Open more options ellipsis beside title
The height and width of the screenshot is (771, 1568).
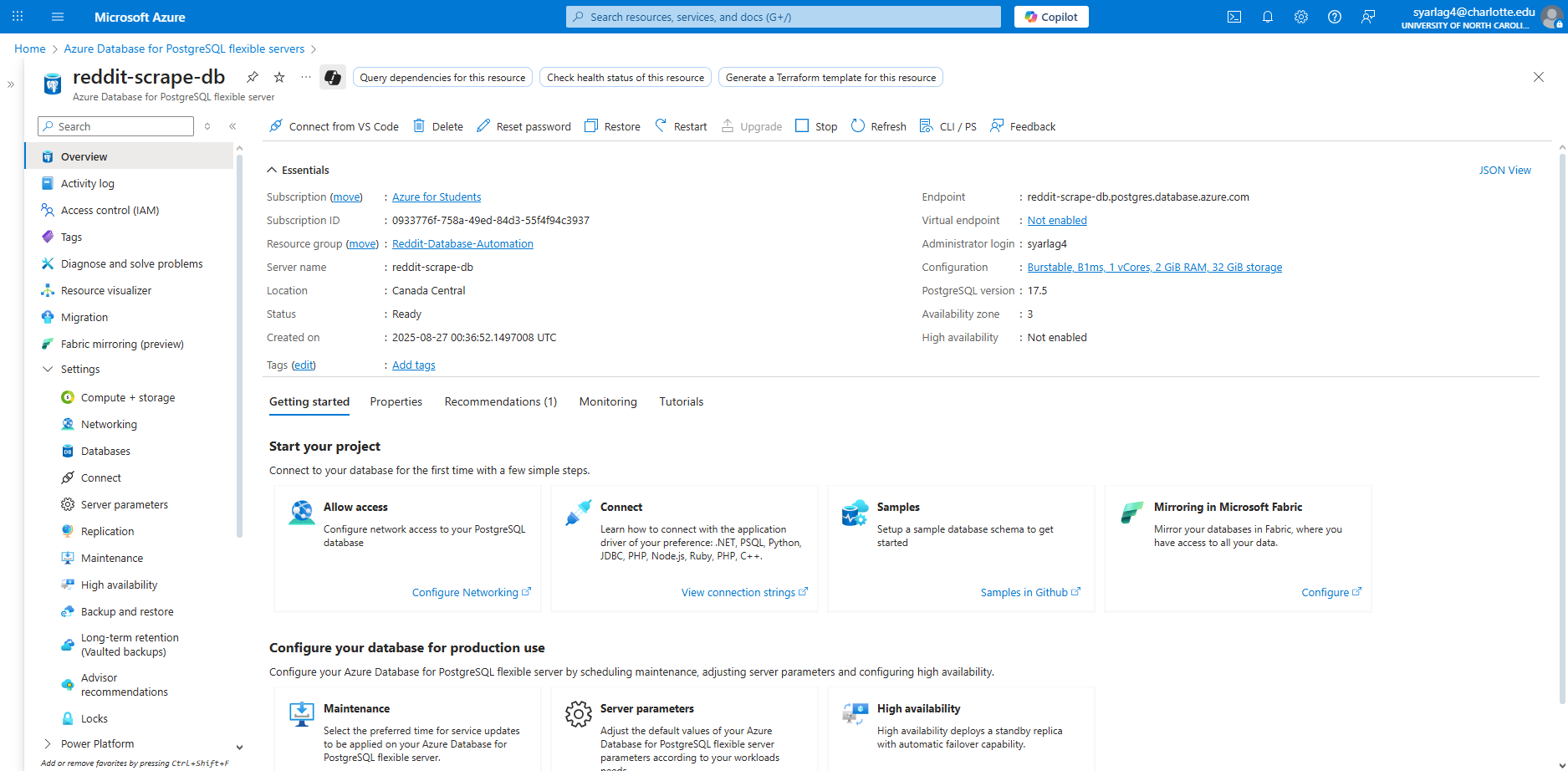tap(306, 77)
